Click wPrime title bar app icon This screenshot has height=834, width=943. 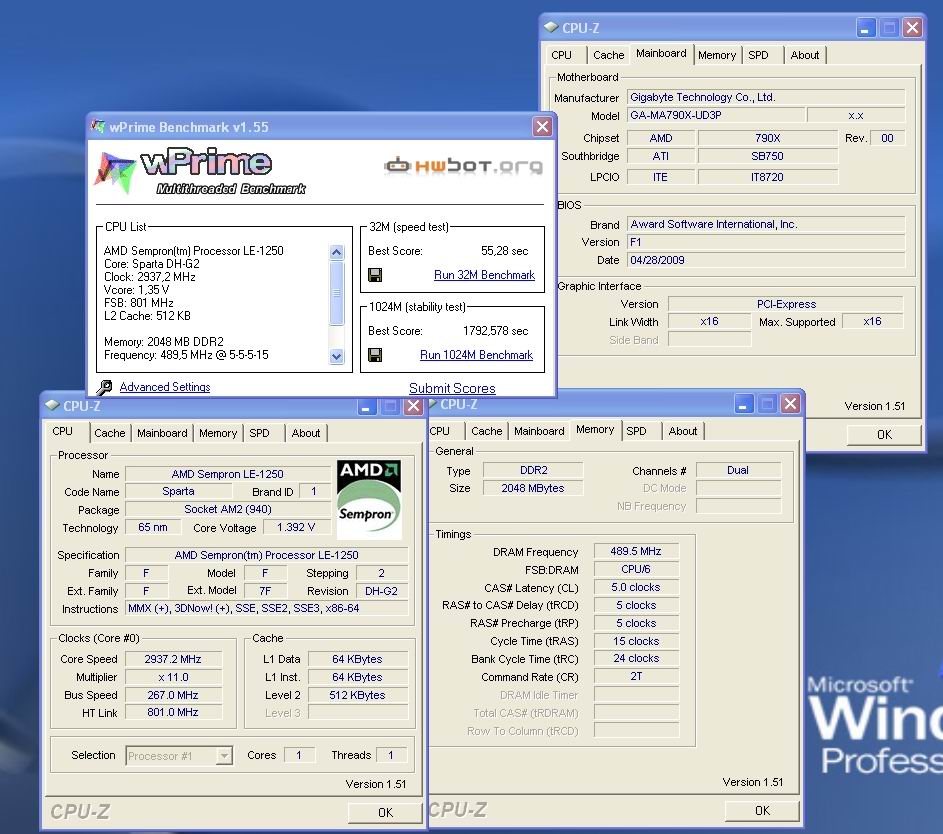[x=98, y=126]
